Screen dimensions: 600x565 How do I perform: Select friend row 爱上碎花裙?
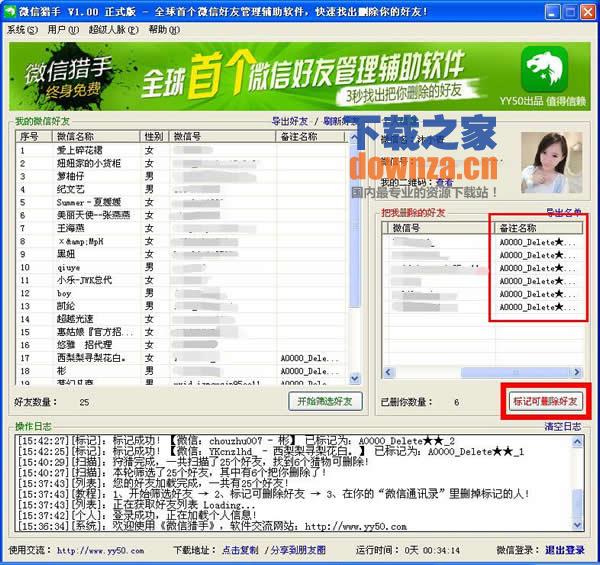tap(181, 150)
